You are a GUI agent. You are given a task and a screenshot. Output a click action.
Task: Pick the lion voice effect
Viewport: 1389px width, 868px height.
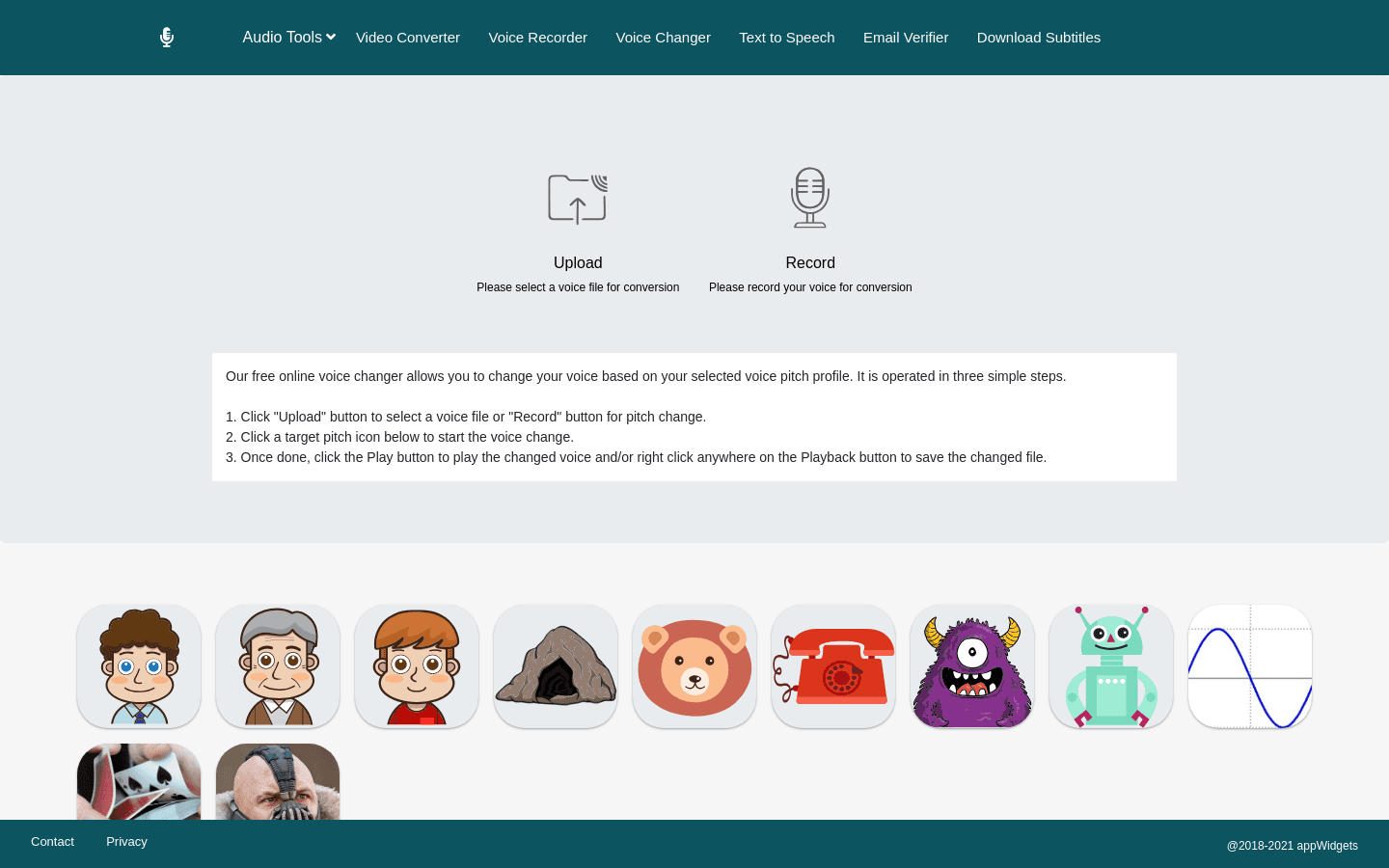[694, 666]
